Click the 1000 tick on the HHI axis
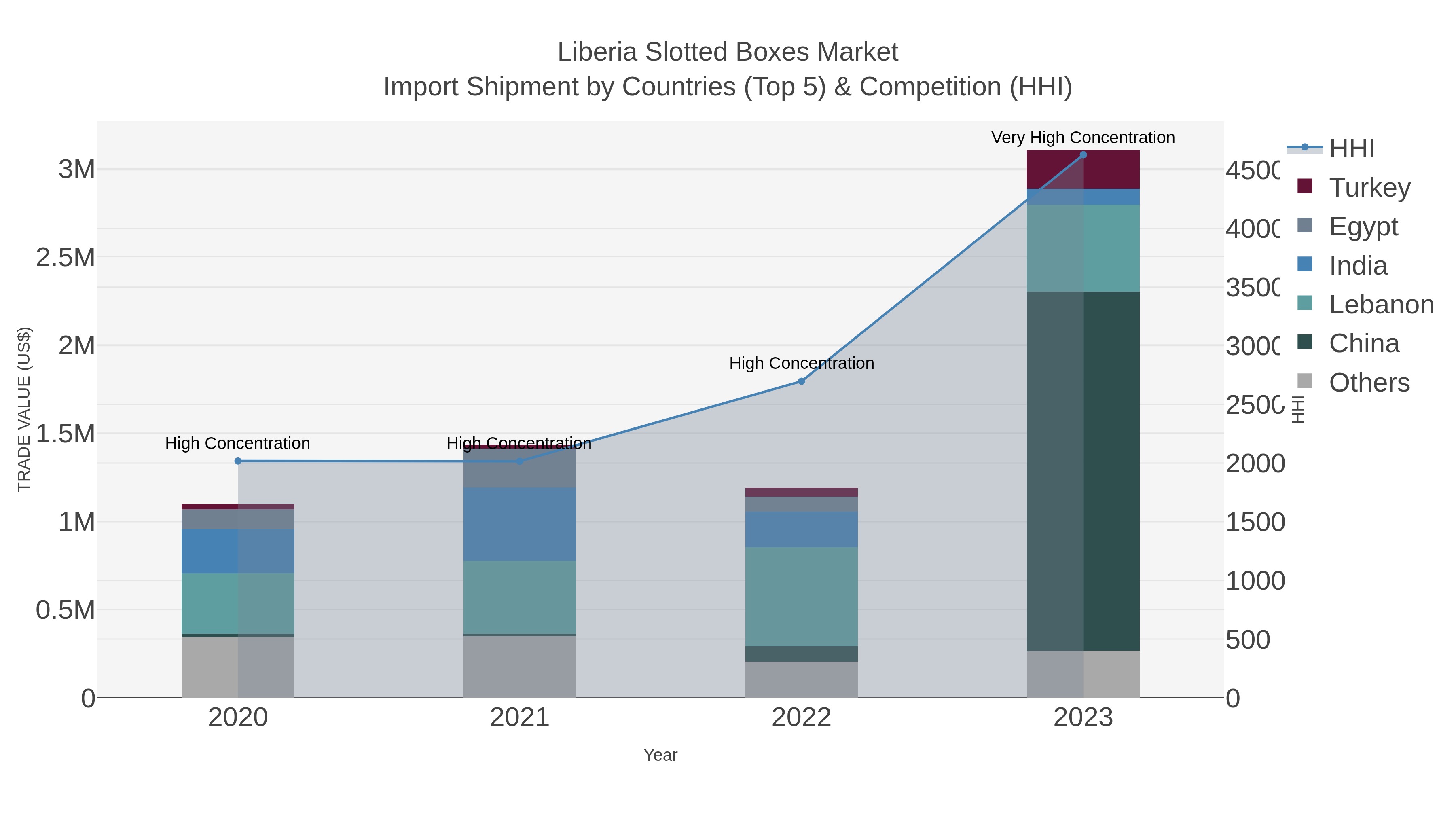The image size is (1456, 819). tap(1255, 581)
